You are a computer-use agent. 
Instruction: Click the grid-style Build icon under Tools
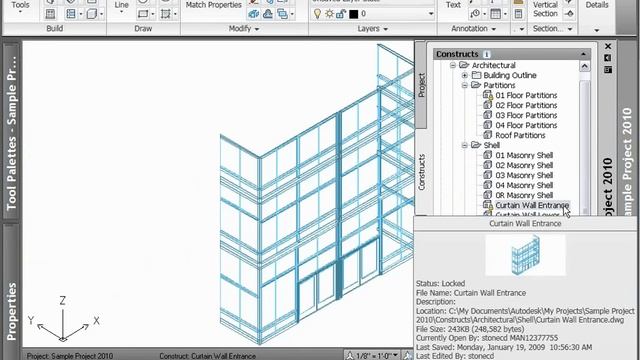pos(50,14)
